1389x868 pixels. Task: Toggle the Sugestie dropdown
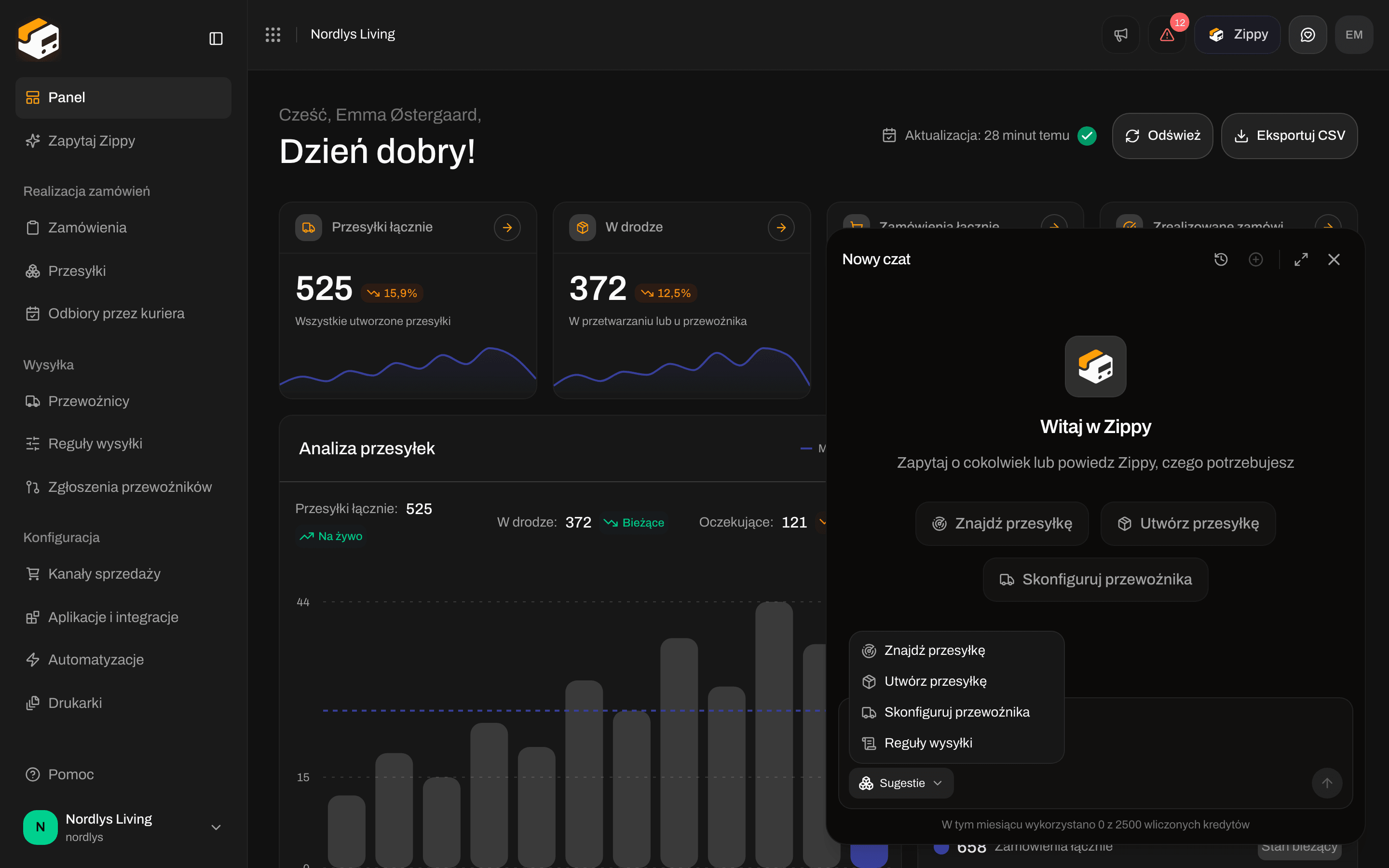901,783
